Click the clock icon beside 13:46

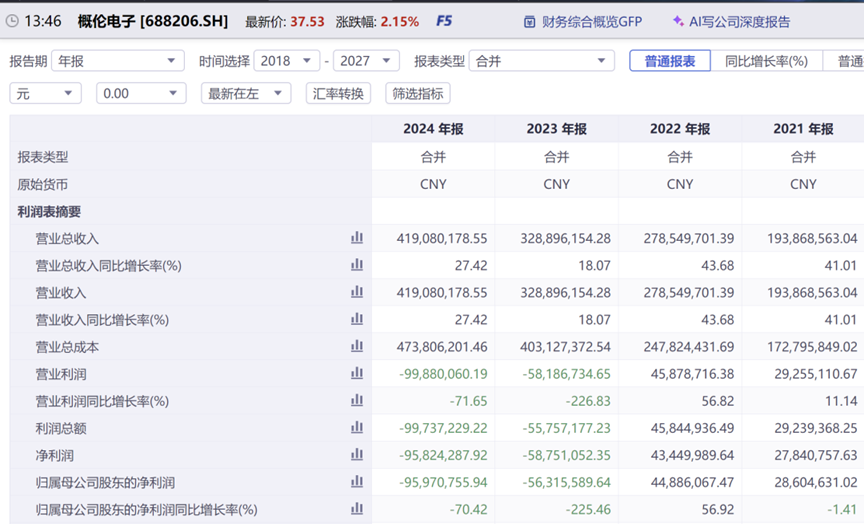point(13,21)
